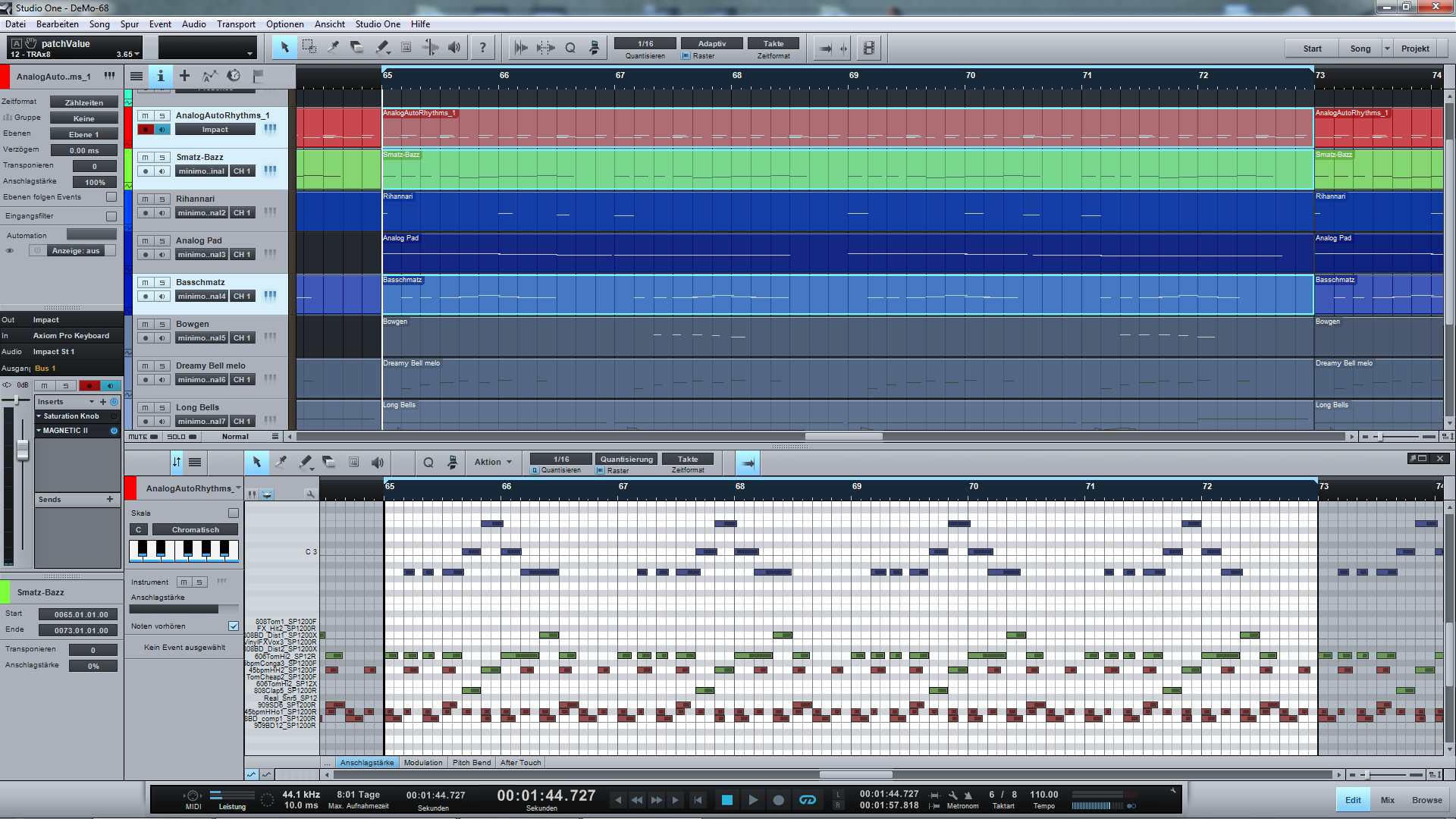Click the channel volume fader
The image size is (1456, 819).
pos(22,450)
